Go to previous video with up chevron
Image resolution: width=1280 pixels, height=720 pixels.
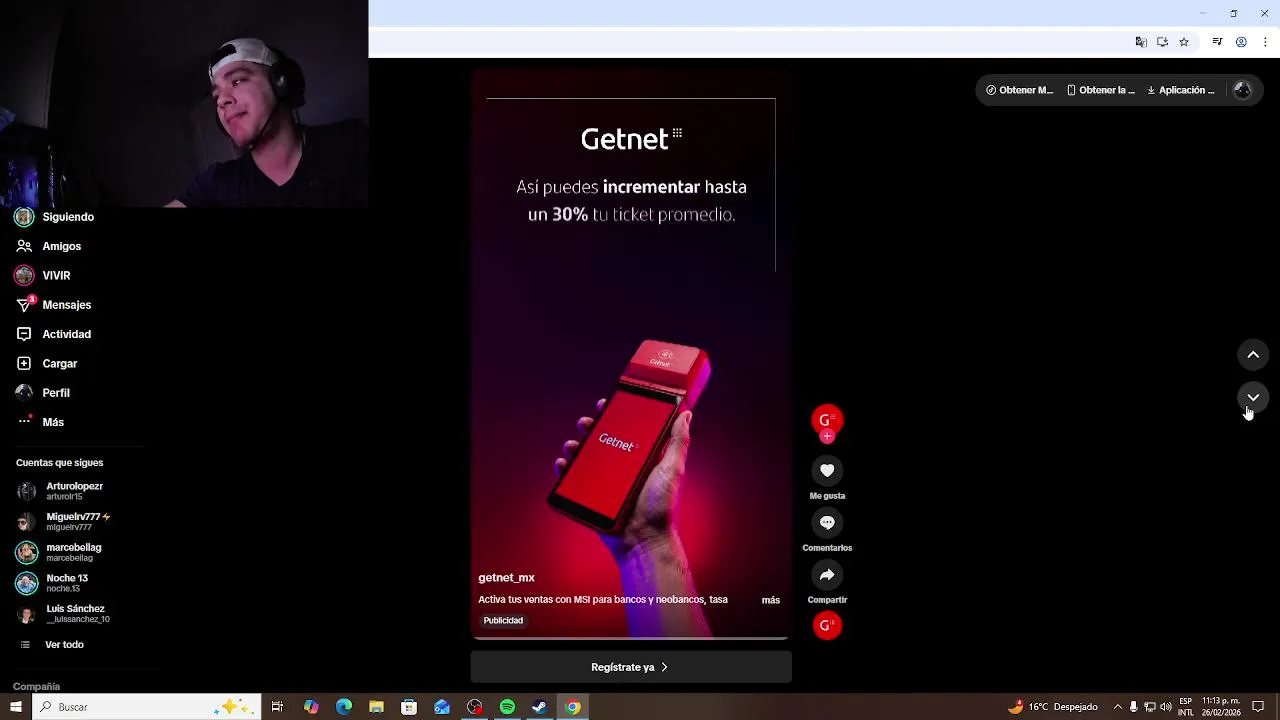(x=1253, y=355)
